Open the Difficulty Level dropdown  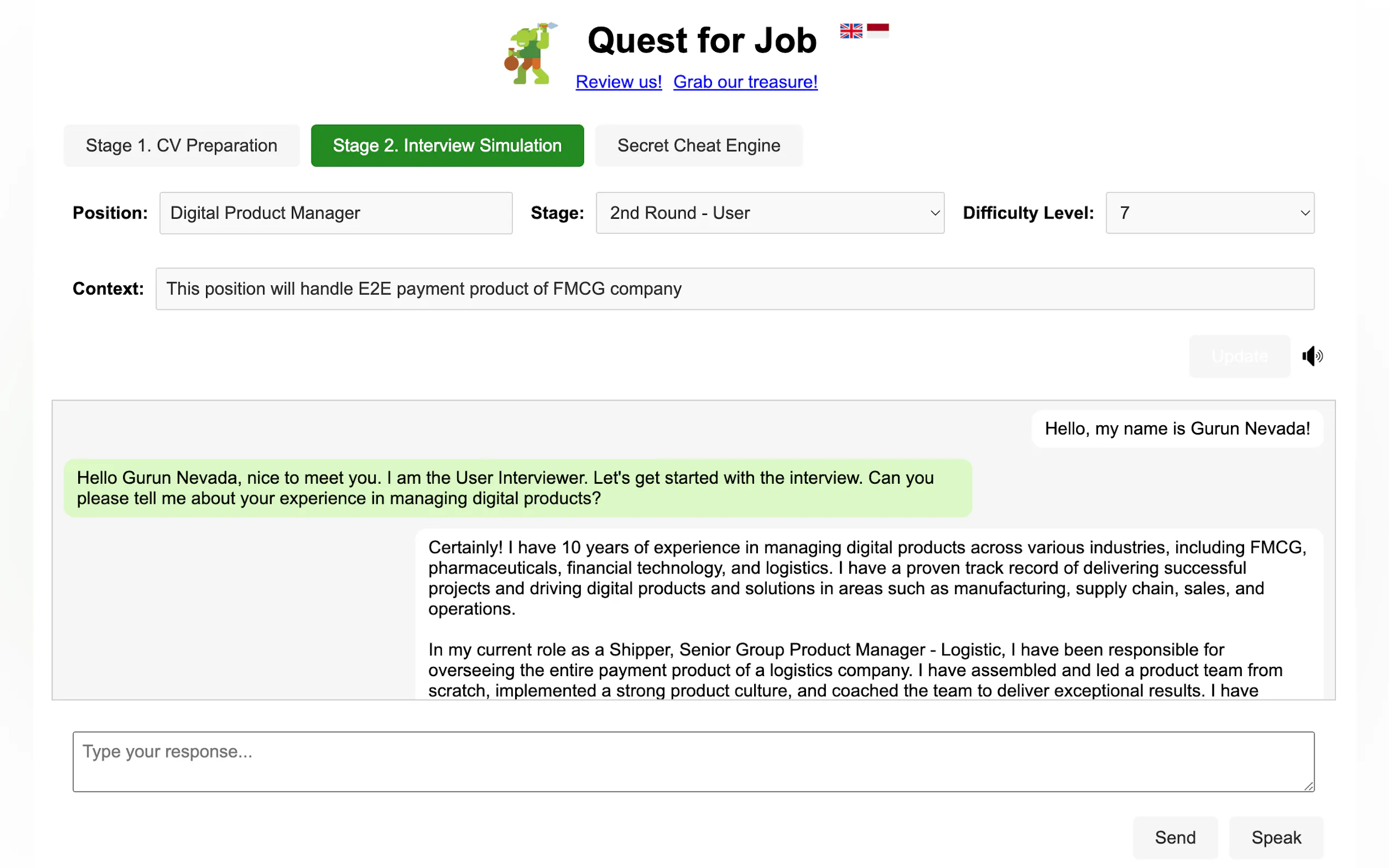1209,213
